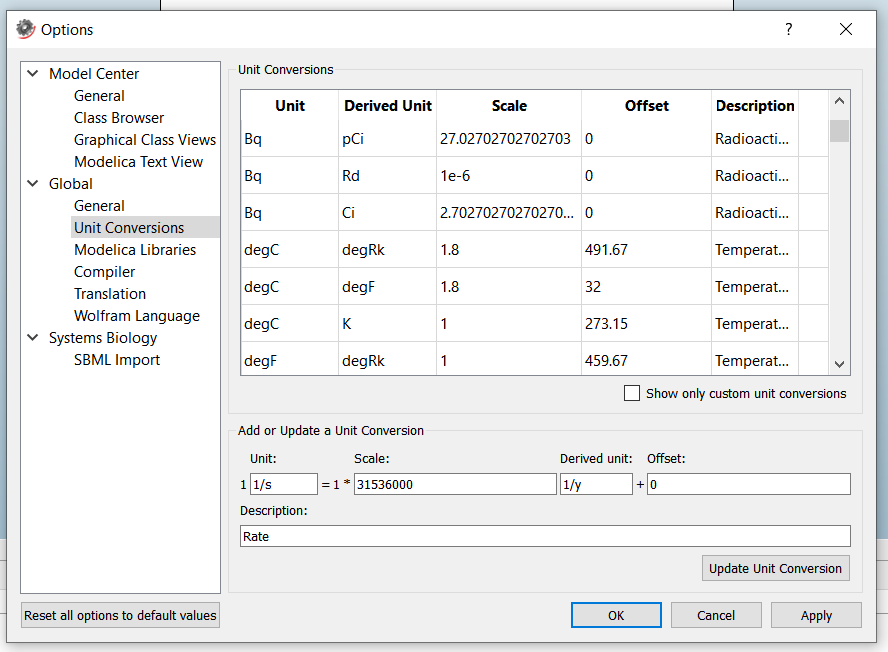Select the 1e-6 scale cell
The image size is (888, 652).
509,176
